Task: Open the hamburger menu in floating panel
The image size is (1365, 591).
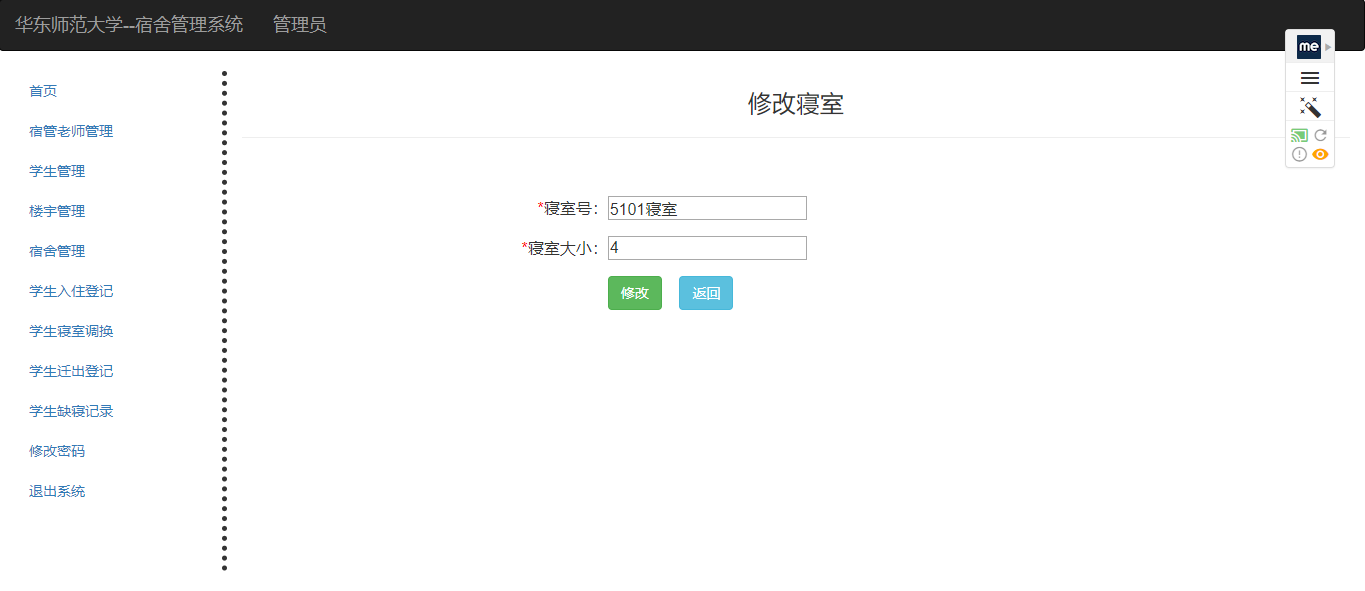Action: (x=1310, y=78)
